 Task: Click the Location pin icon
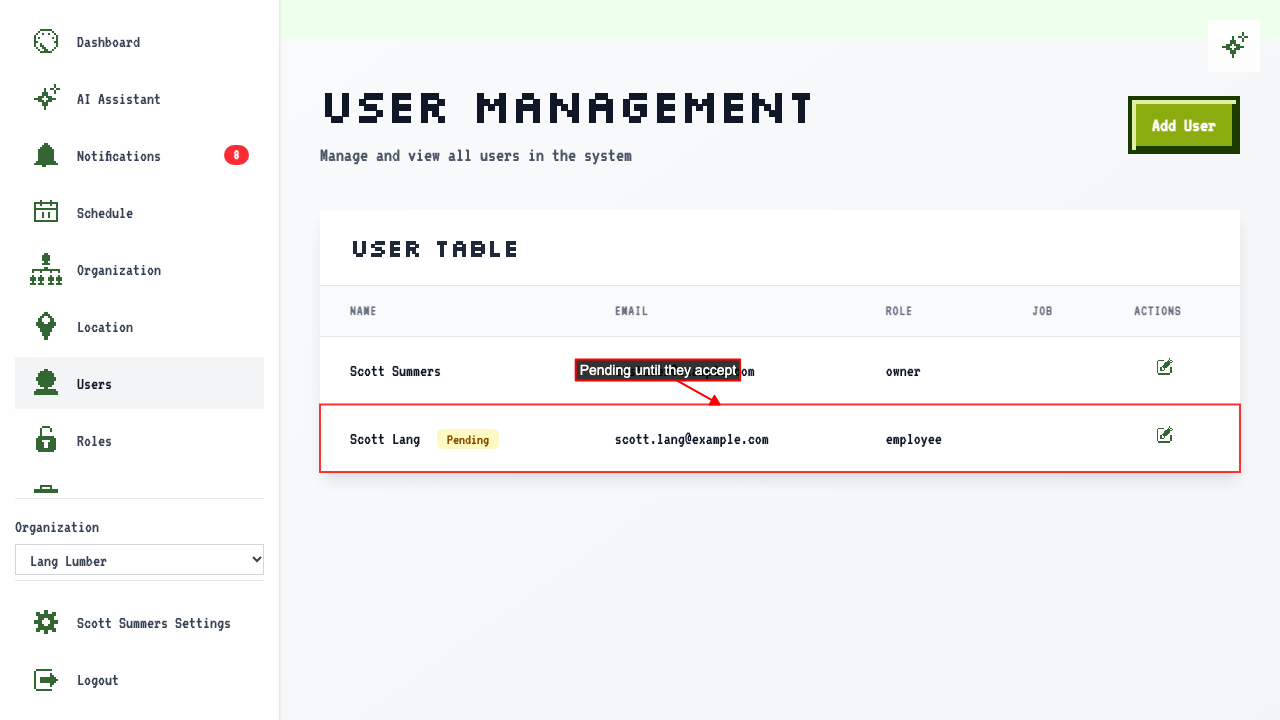point(46,327)
